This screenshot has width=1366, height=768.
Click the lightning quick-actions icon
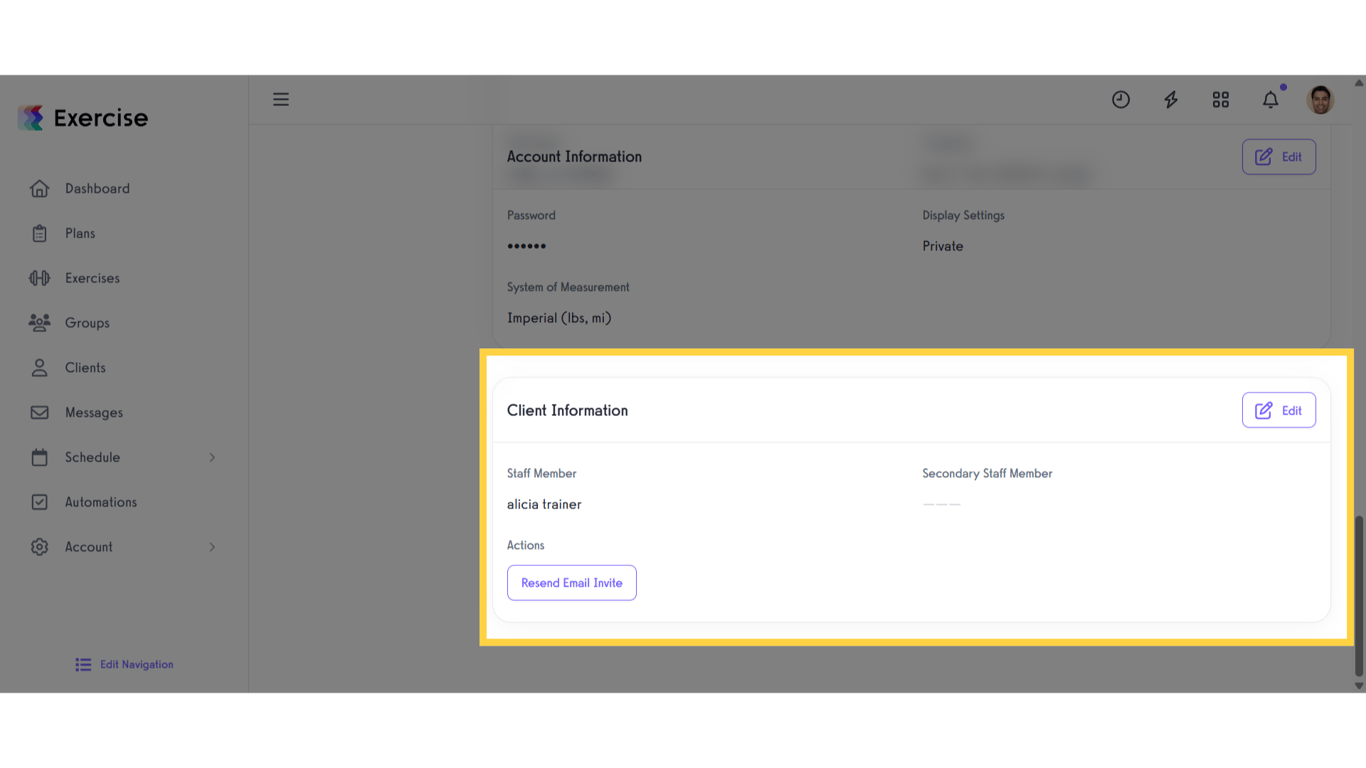point(1170,99)
